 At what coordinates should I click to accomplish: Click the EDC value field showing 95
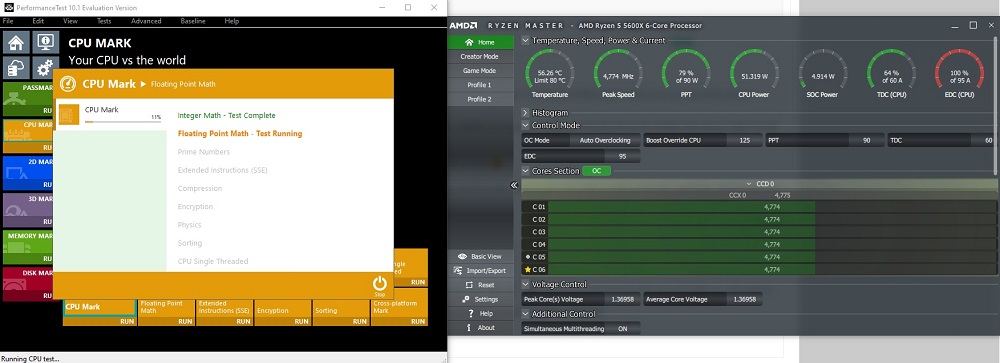pos(622,156)
